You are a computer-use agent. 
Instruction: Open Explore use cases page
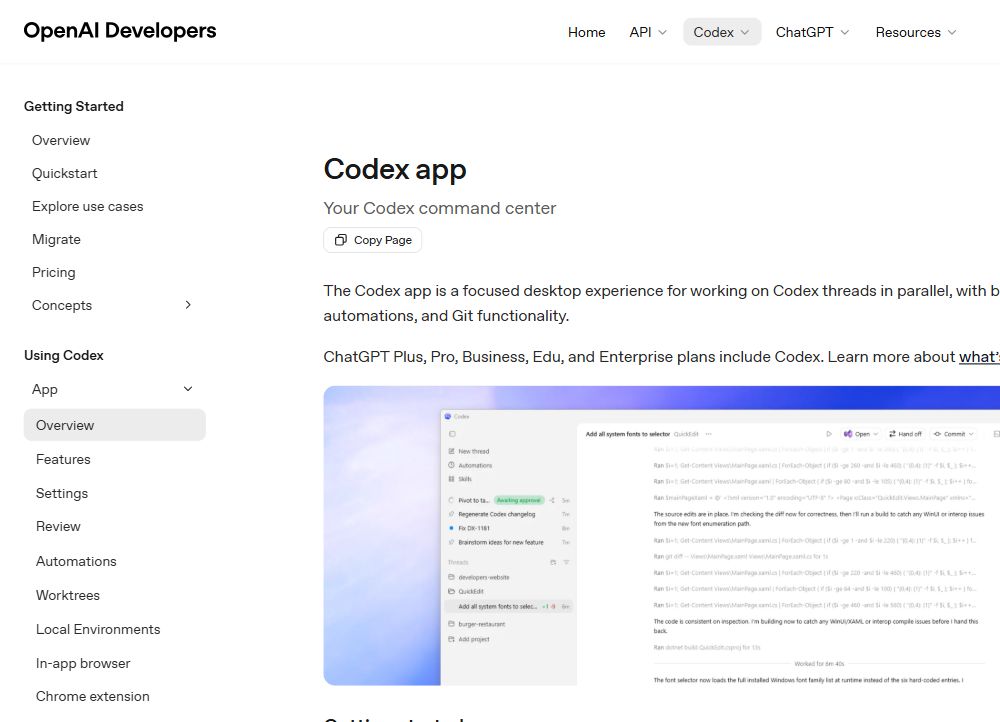(x=87, y=207)
